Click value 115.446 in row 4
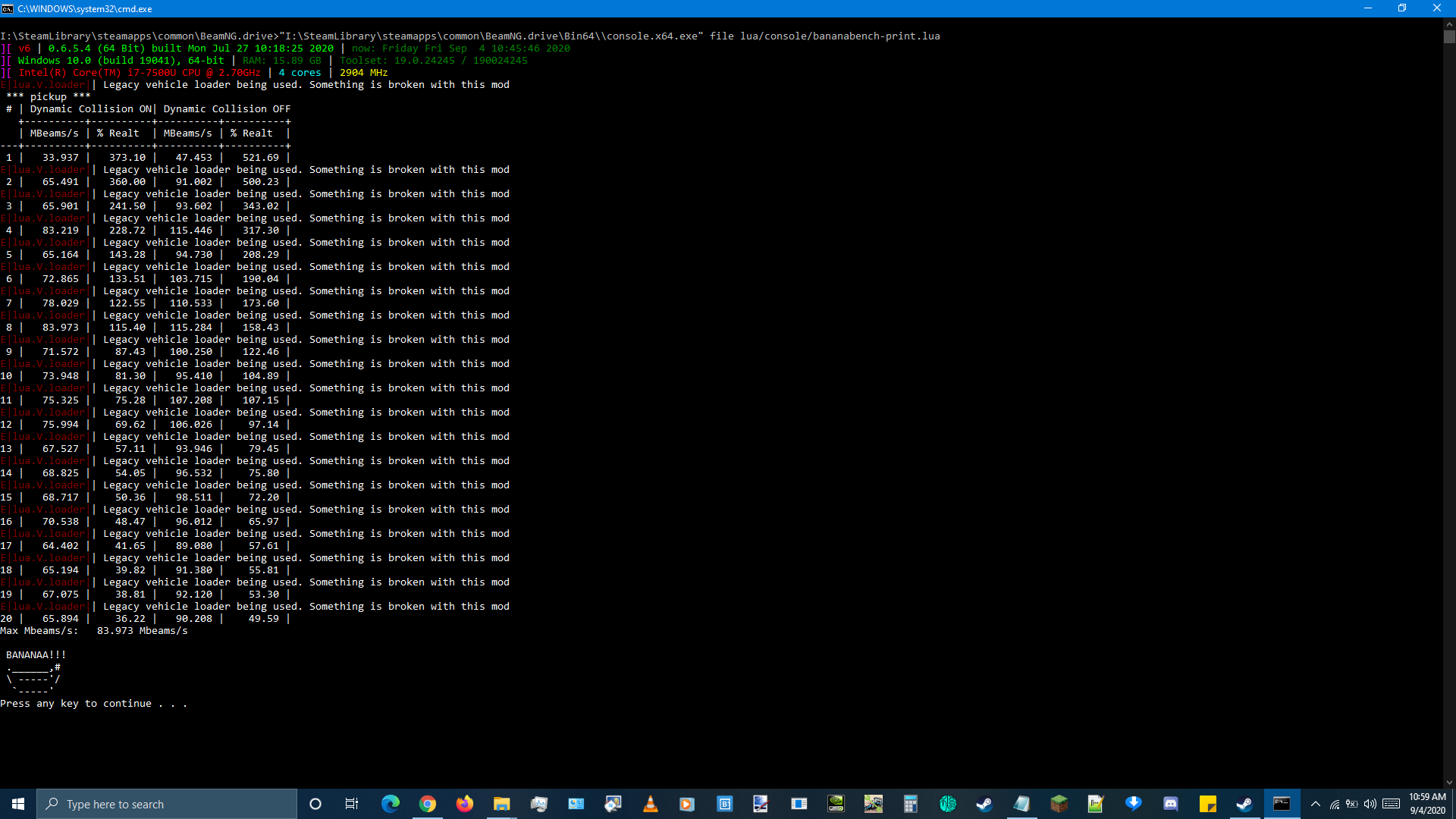 click(191, 231)
